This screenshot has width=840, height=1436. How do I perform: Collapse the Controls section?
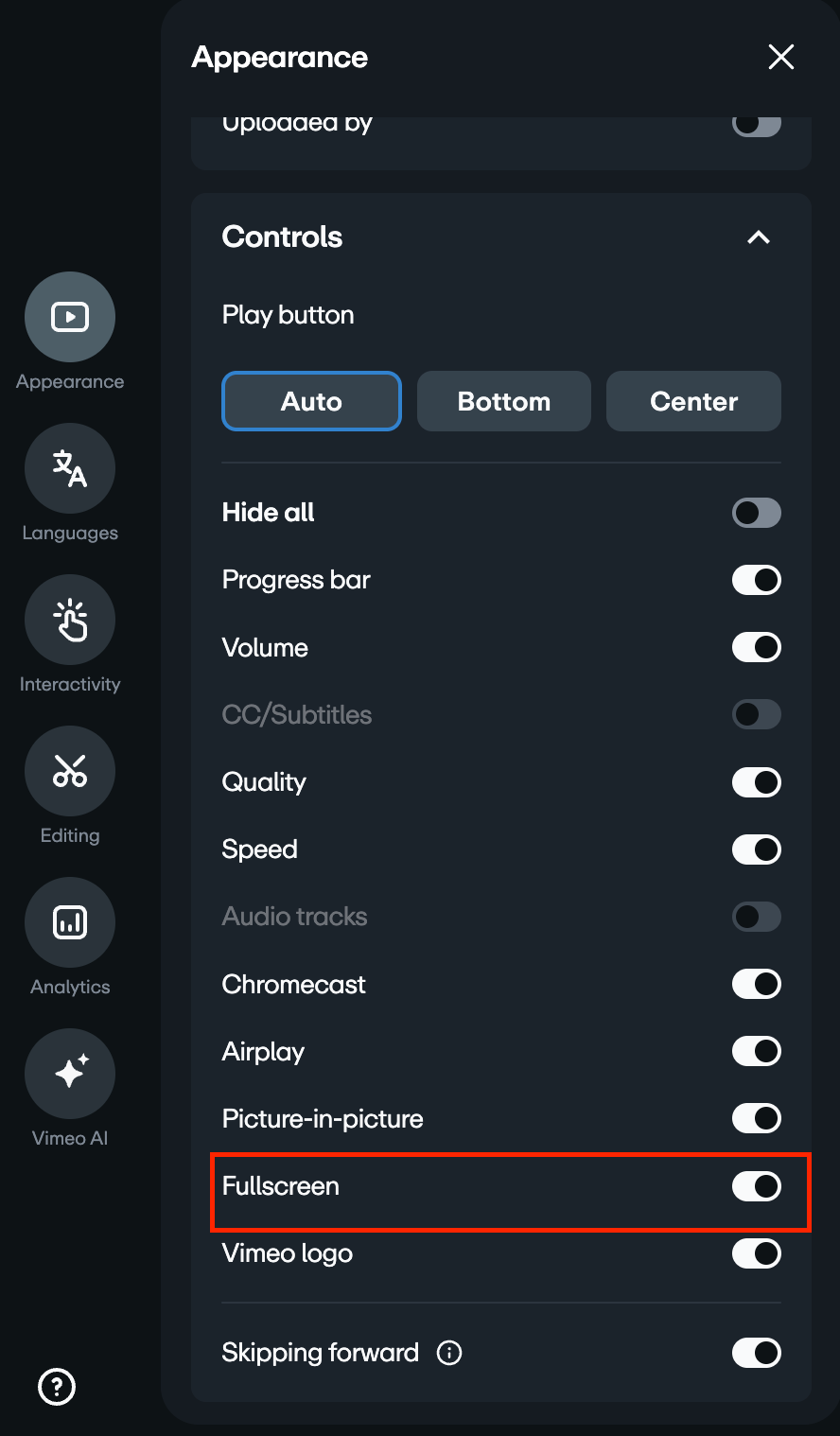point(757,237)
